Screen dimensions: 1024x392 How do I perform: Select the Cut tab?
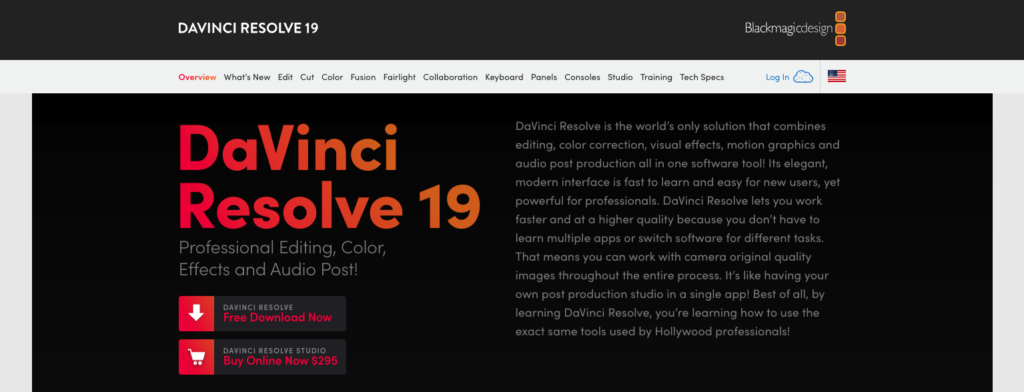pyautogui.click(x=307, y=77)
